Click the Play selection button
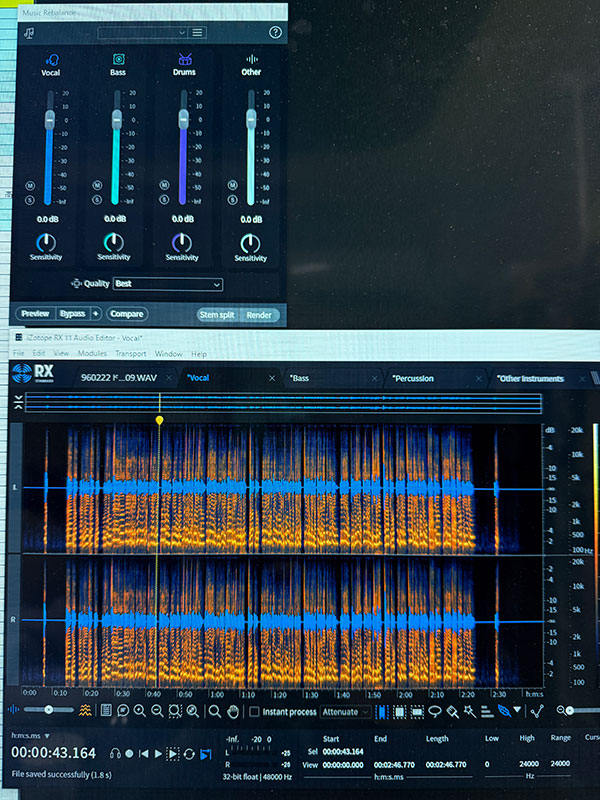This screenshot has height=800, width=600. (173, 754)
